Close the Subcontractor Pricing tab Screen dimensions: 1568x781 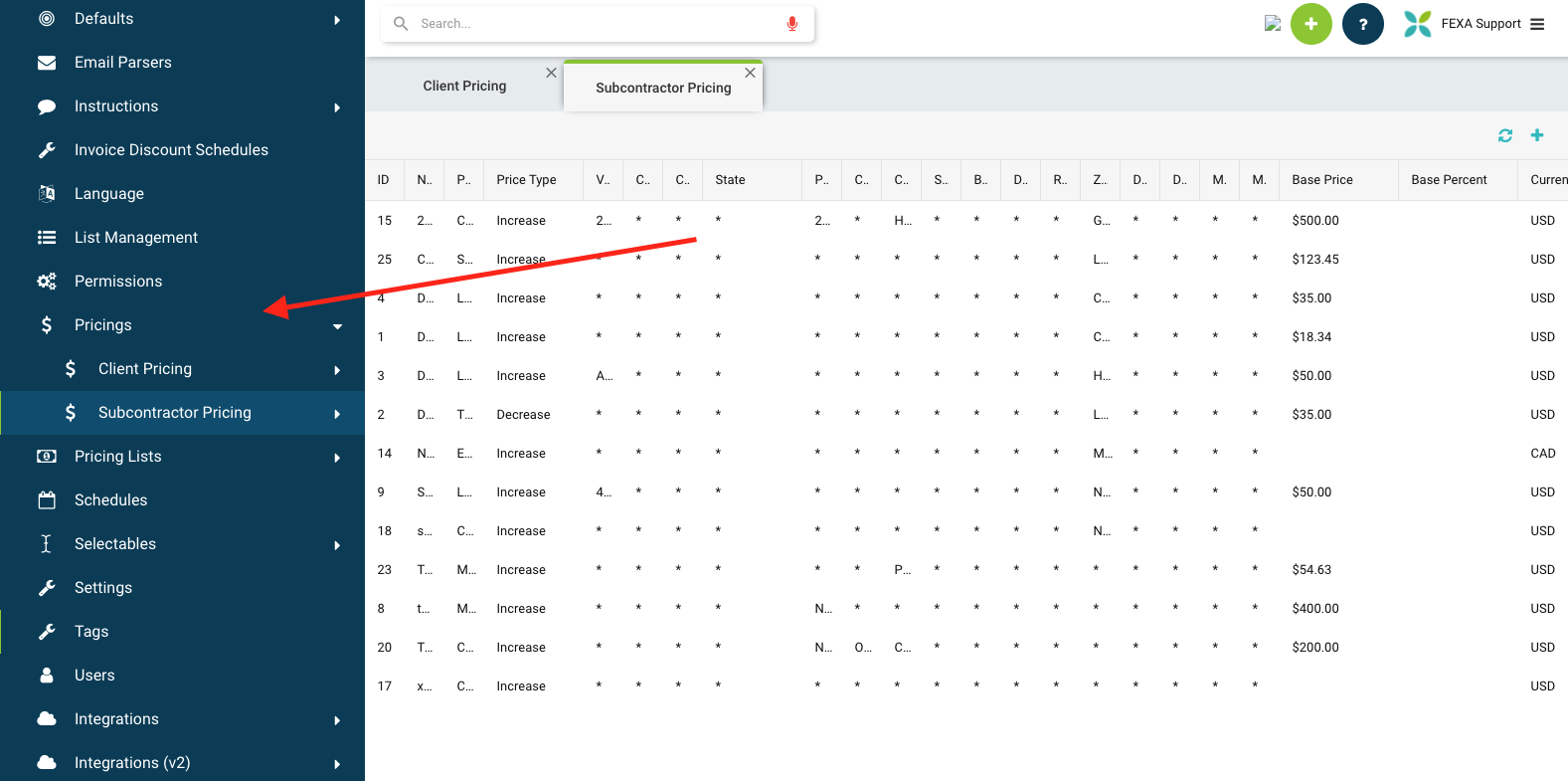[750, 73]
